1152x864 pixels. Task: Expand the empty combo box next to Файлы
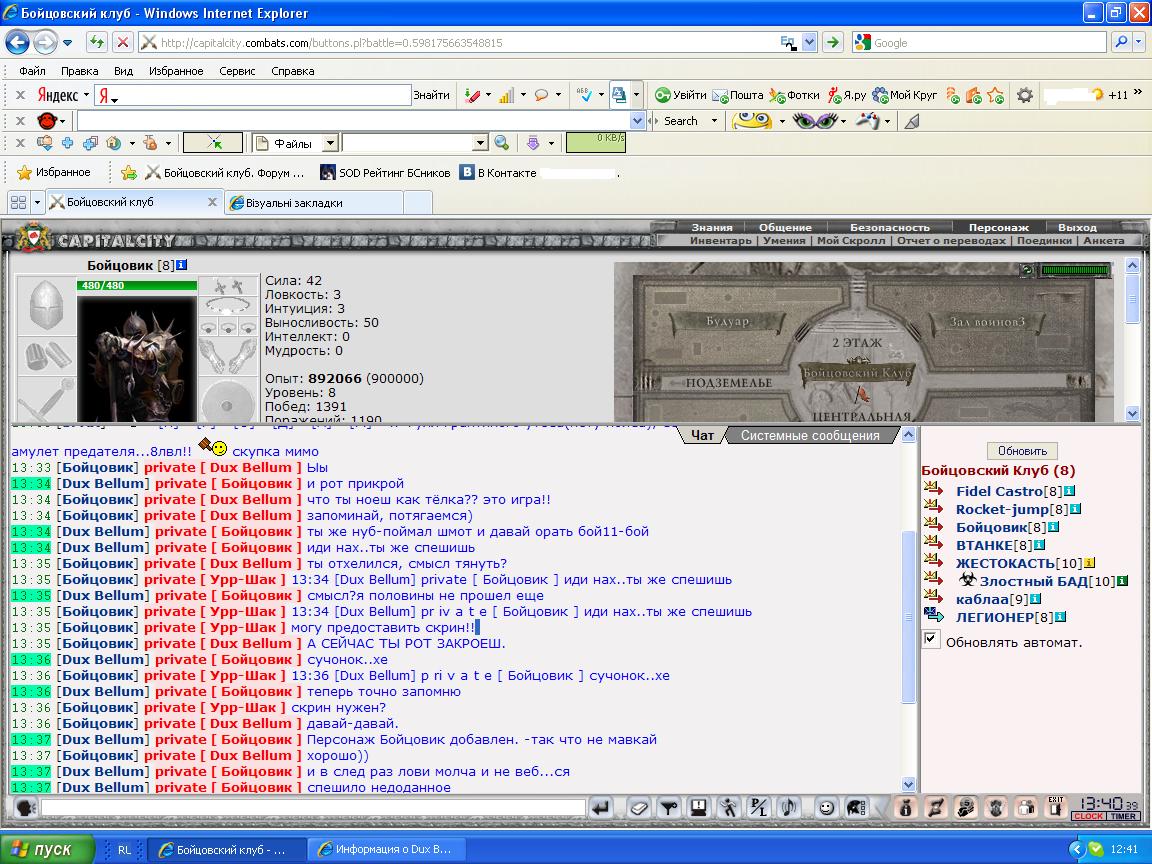point(480,143)
